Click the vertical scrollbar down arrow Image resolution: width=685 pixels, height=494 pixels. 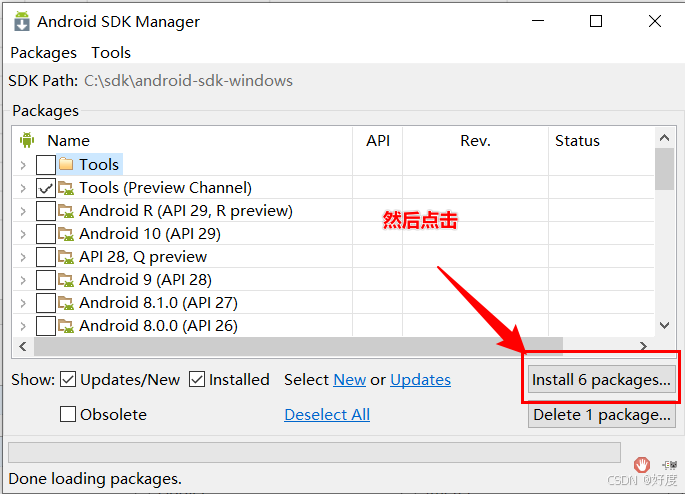(664, 325)
